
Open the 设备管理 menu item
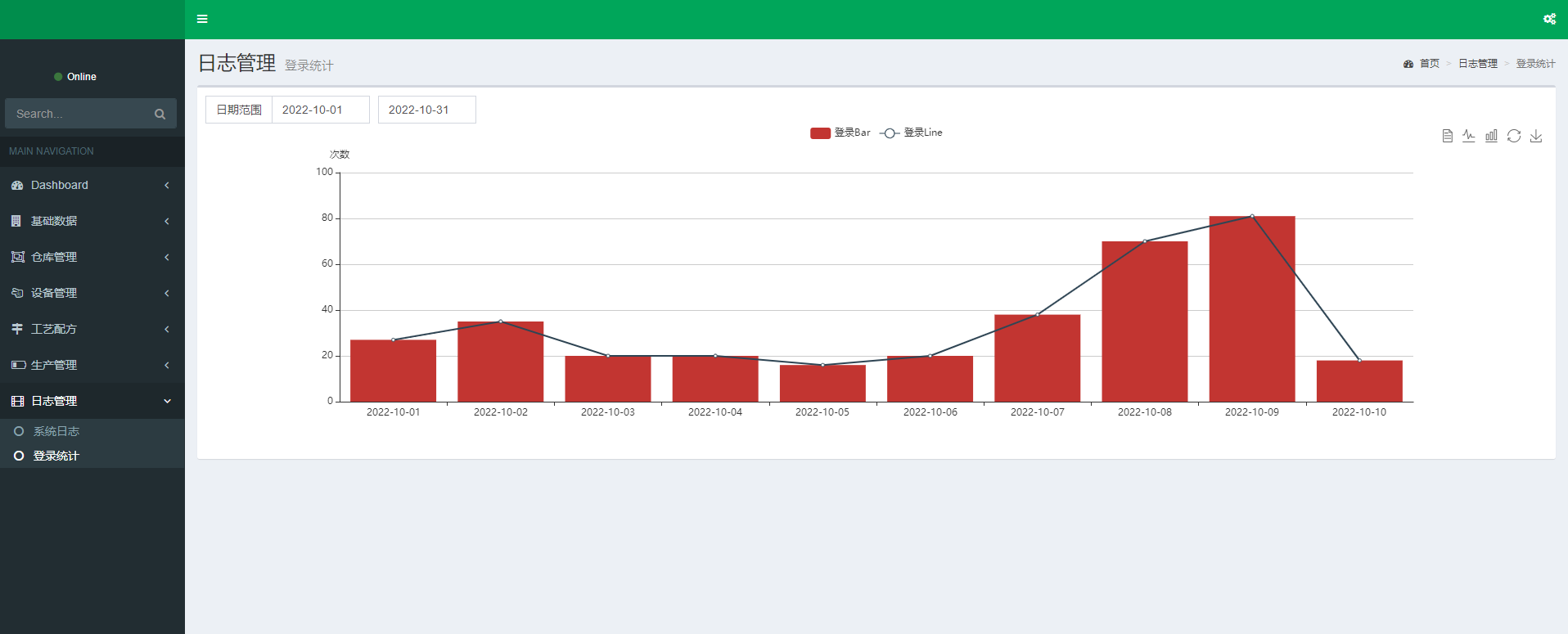(92, 293)
